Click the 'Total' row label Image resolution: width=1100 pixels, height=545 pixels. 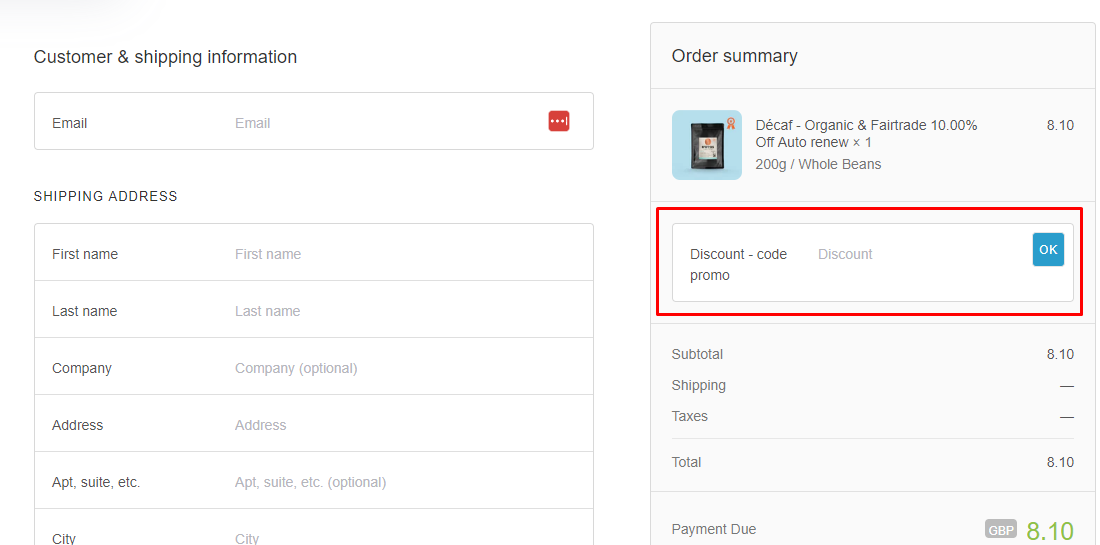tap(686, 462)
